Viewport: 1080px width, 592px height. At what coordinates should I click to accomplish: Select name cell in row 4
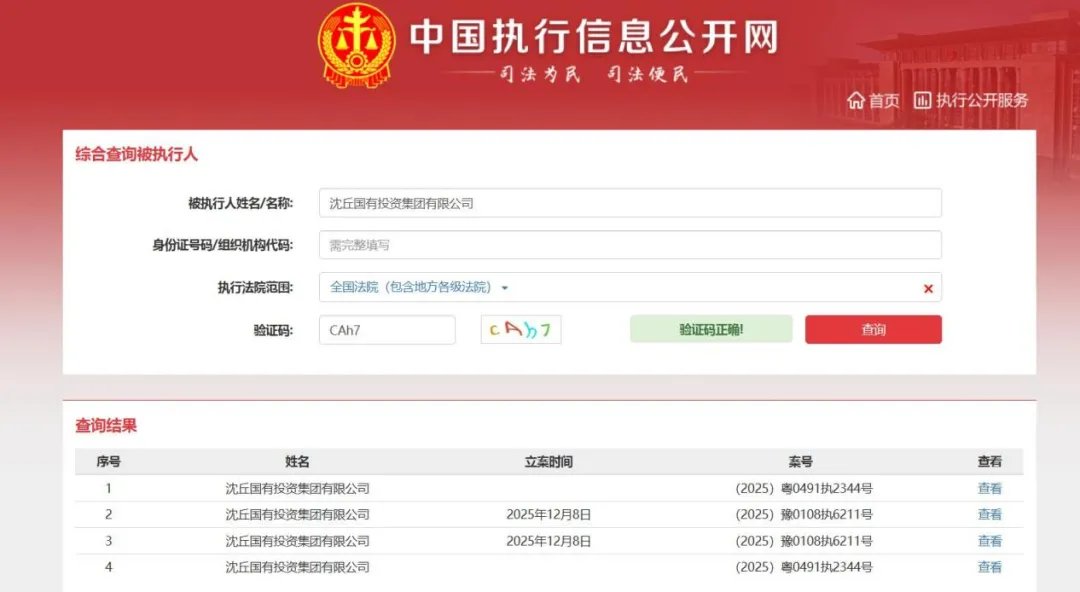point(298,567)
